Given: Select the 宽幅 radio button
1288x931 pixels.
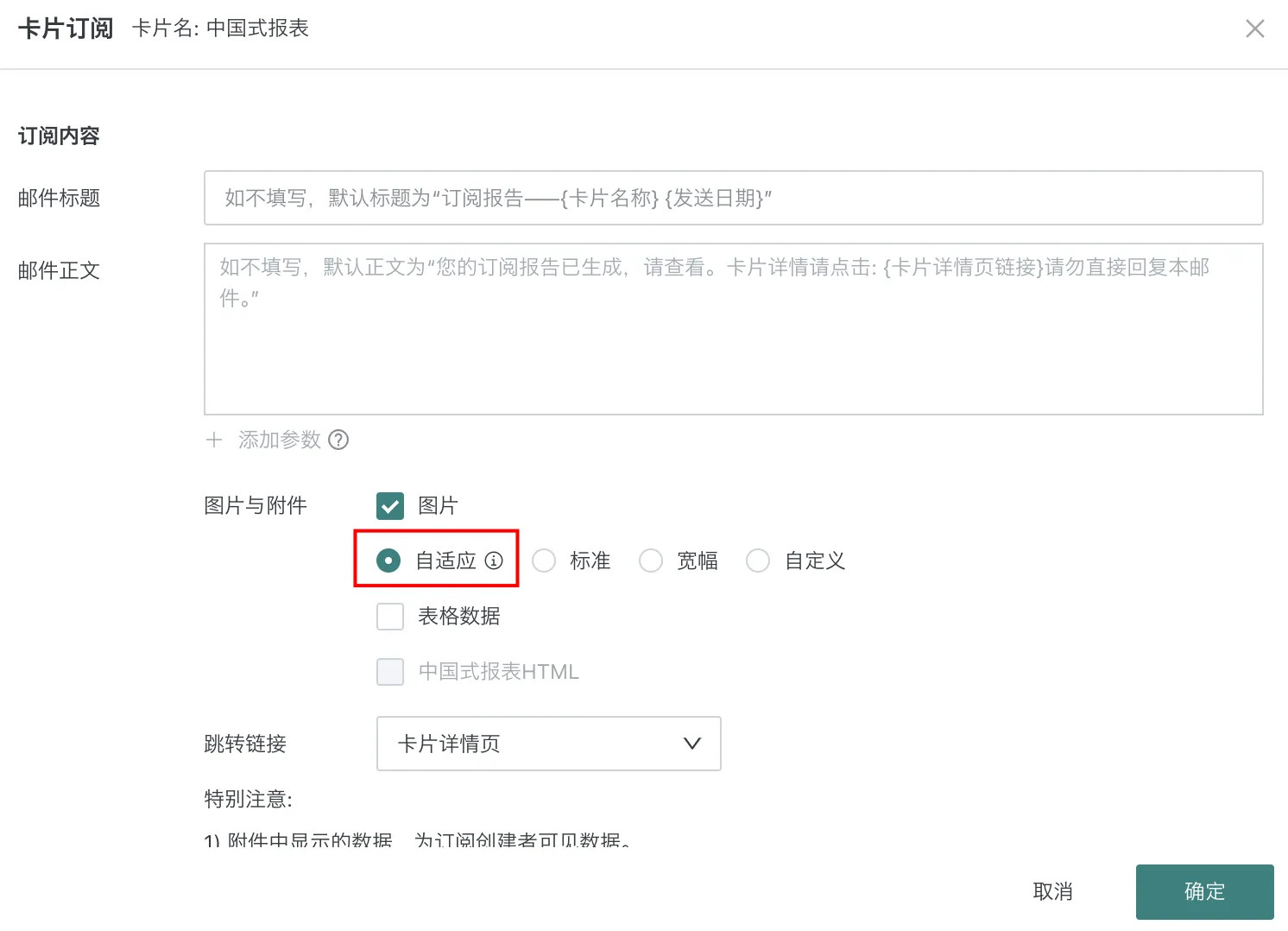Looking at the screenshot, I should point(651,560).
